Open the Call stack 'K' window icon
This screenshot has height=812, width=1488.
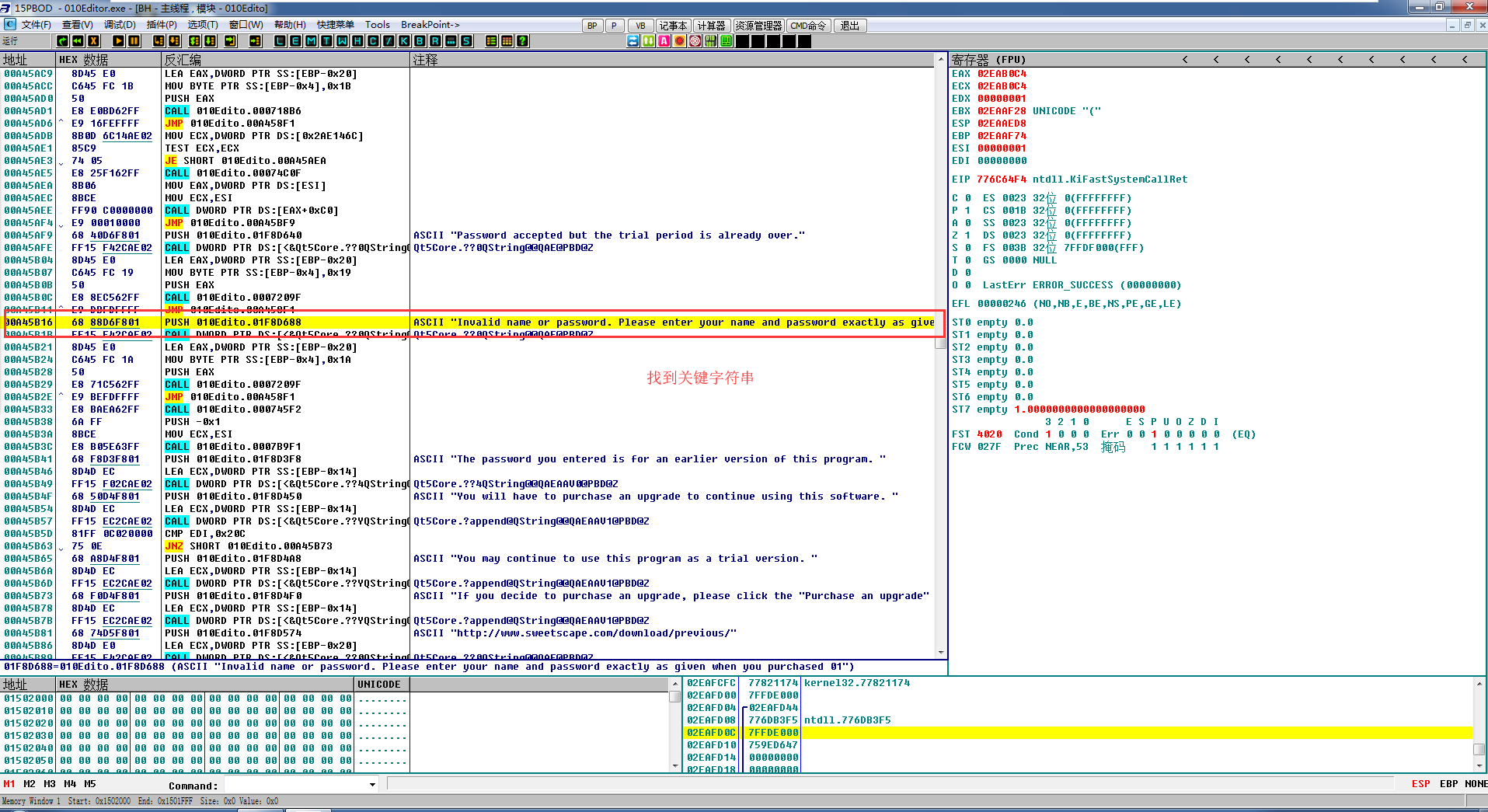click(x=404, y=41)
